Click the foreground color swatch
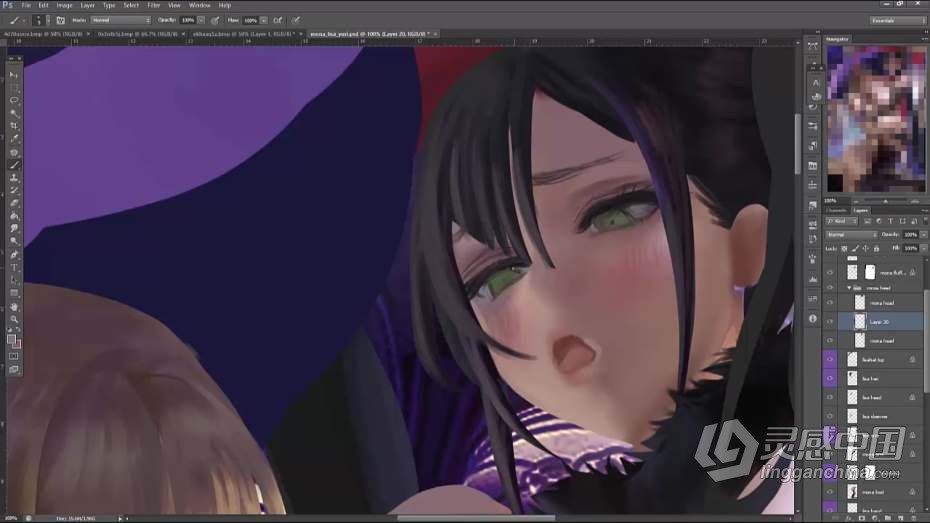The image size is (930, 523). pyautogui.click(x=12, y=340)
